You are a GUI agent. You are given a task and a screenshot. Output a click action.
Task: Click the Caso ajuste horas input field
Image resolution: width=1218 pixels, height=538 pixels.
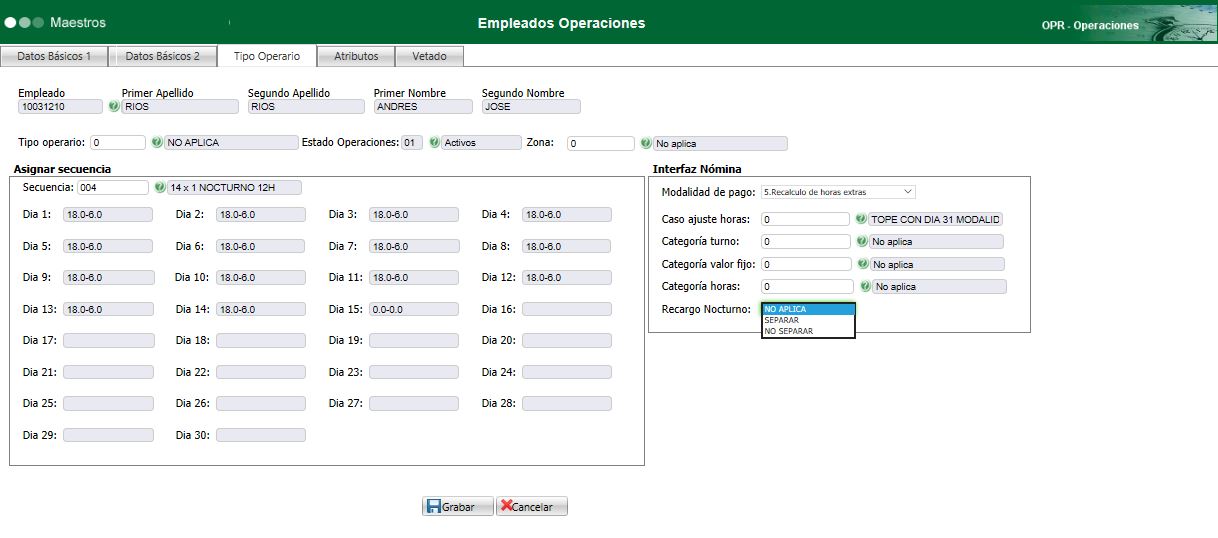coord(805,219)
